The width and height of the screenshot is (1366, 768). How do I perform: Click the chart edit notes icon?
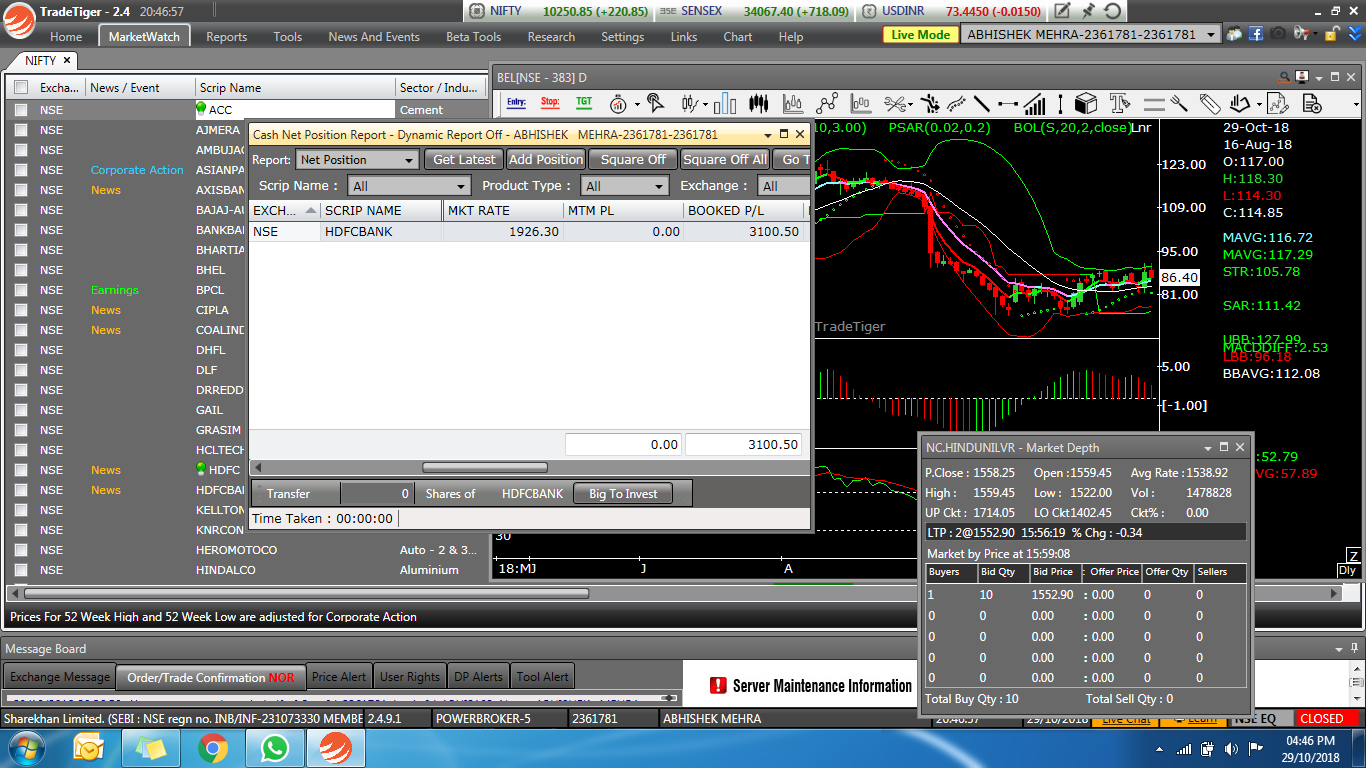tap(1277, 103)
